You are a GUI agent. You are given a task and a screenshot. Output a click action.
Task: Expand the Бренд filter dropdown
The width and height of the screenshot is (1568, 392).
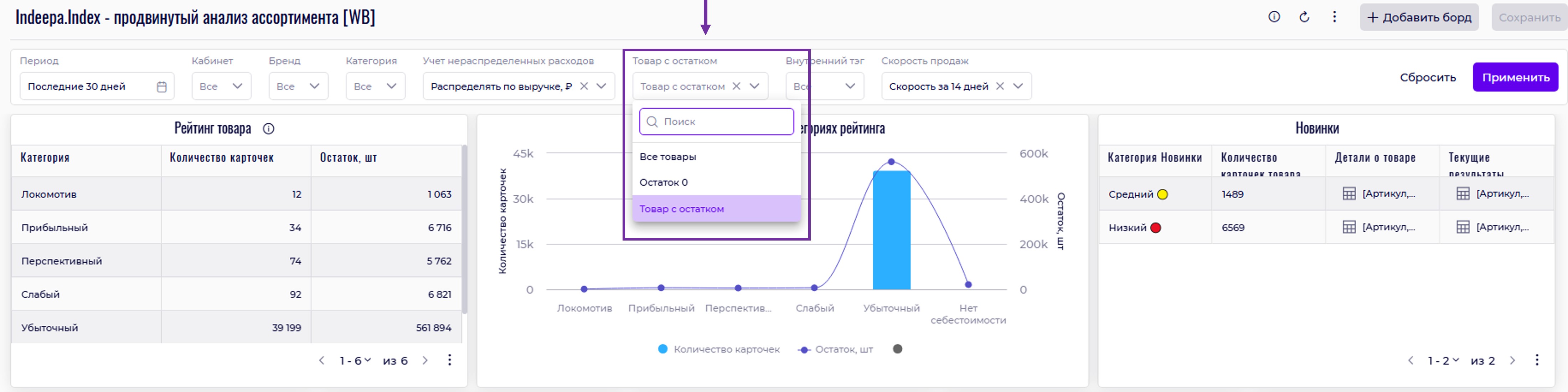click(x=298, y=87)
